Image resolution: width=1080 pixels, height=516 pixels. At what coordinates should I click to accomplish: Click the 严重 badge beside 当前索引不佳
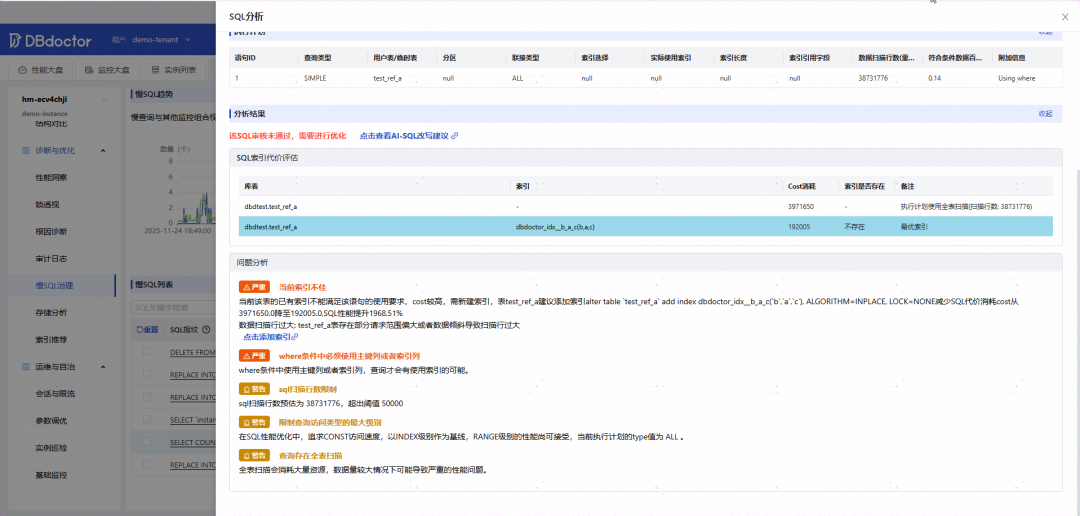click(x=254, y=287)
